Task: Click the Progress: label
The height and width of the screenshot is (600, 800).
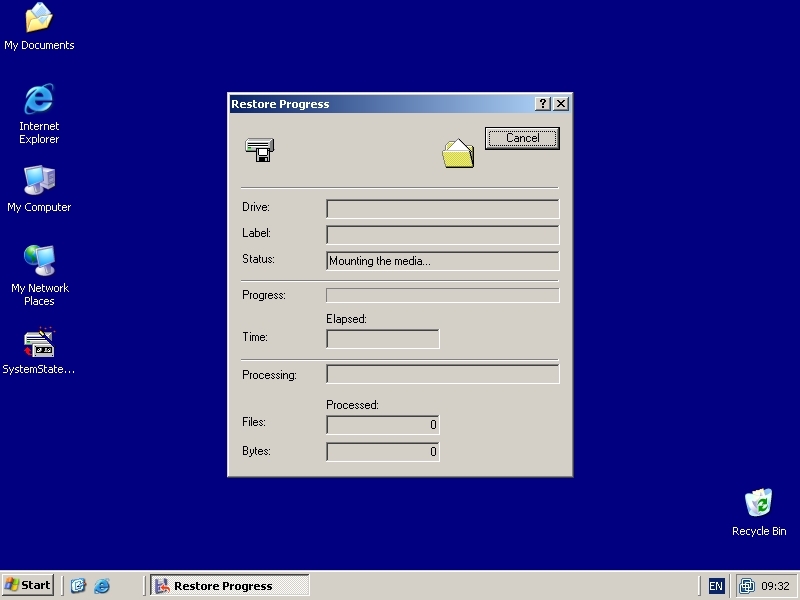Action: (264, 295)
